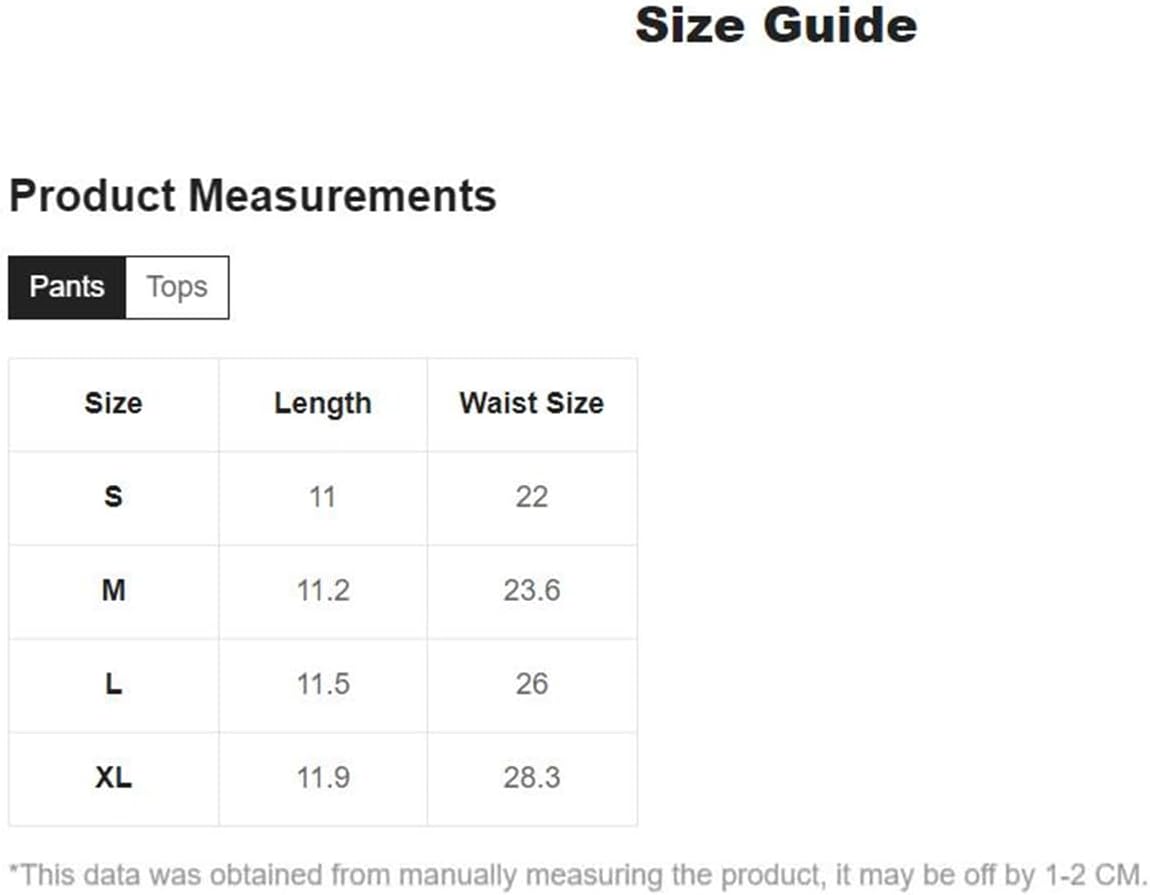Select the M size row label
This screenshot has width=1150, height=895.
point(113,590)
